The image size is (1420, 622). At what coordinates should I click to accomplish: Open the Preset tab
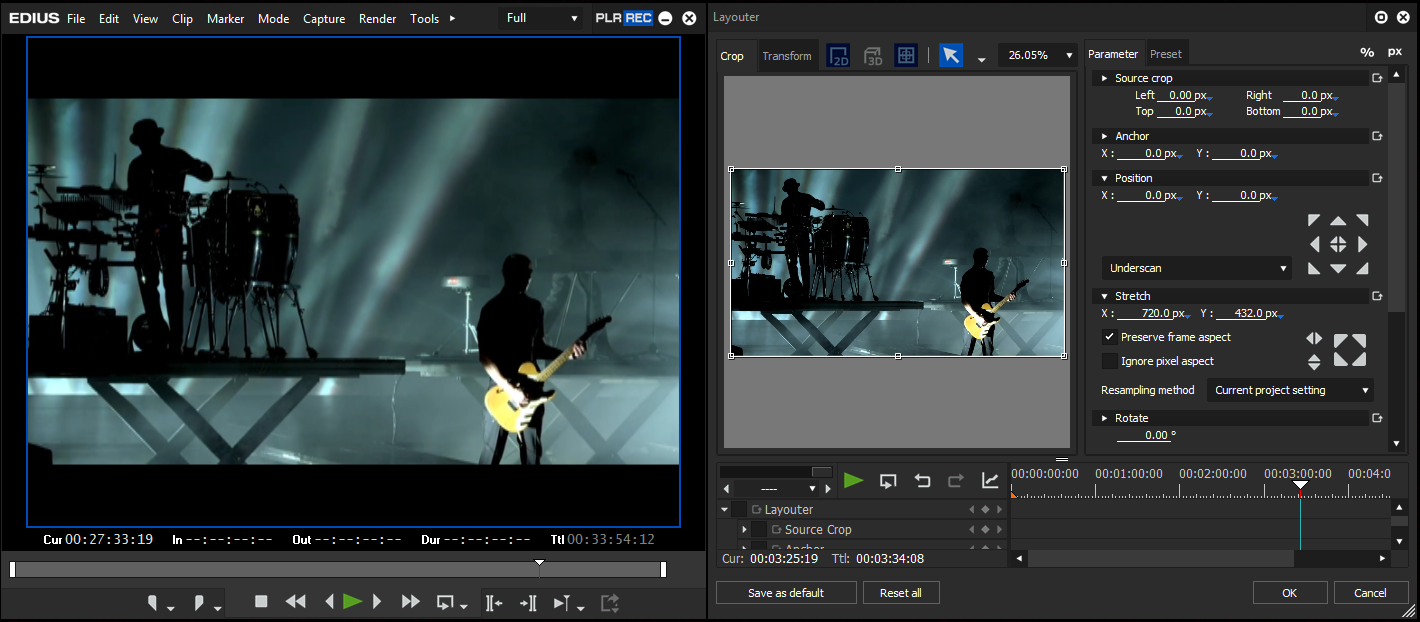click(x=1165, y=54)
